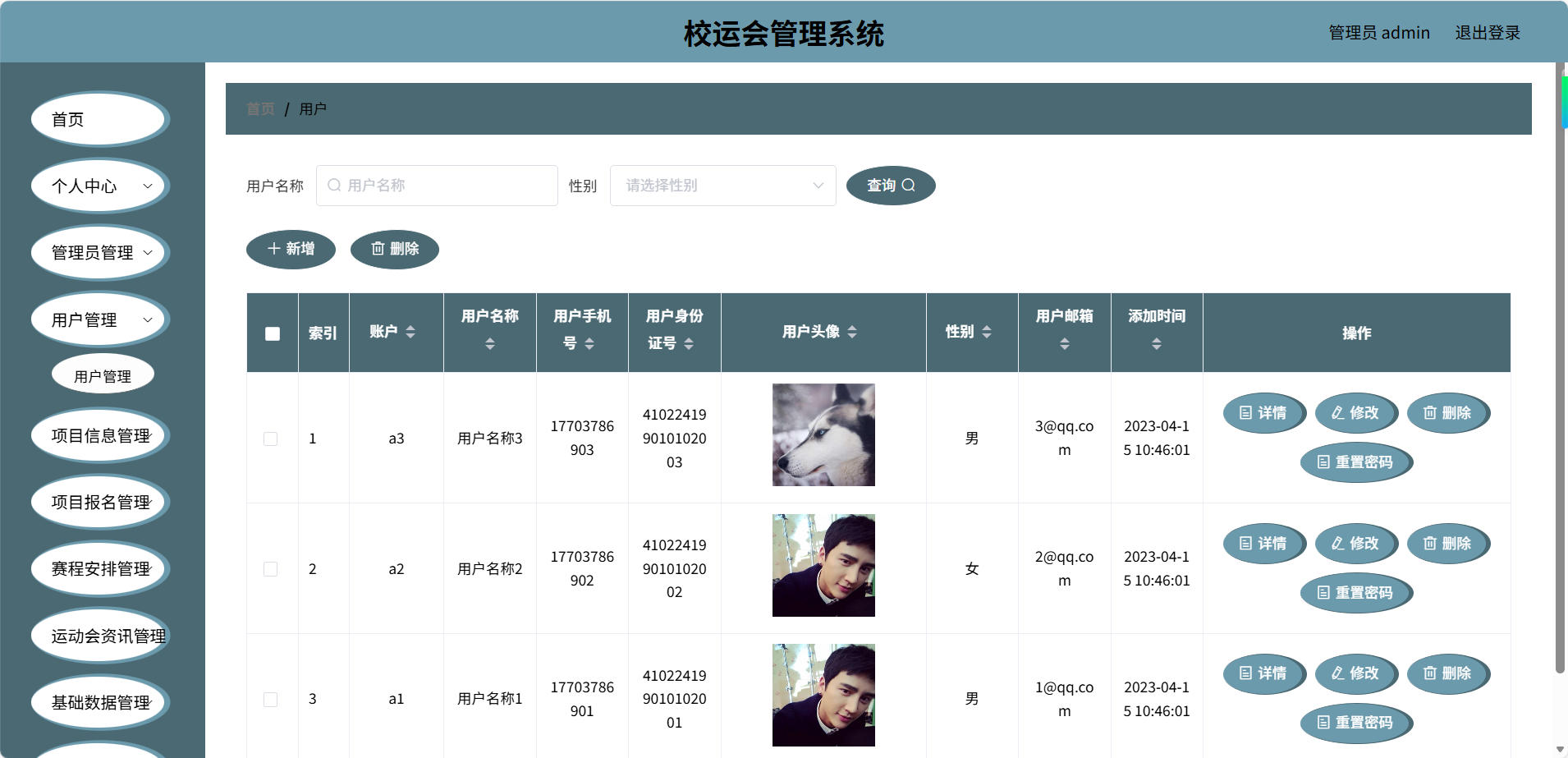Click 修改 for account a3
Image resolution: width=1568 pixels, height=758 pixels.
1355,413
